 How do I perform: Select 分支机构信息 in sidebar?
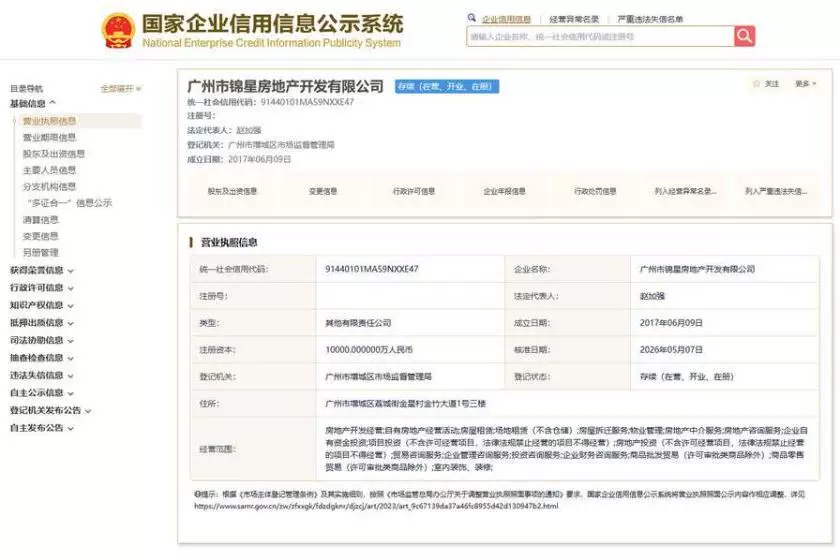click(49, 186)
